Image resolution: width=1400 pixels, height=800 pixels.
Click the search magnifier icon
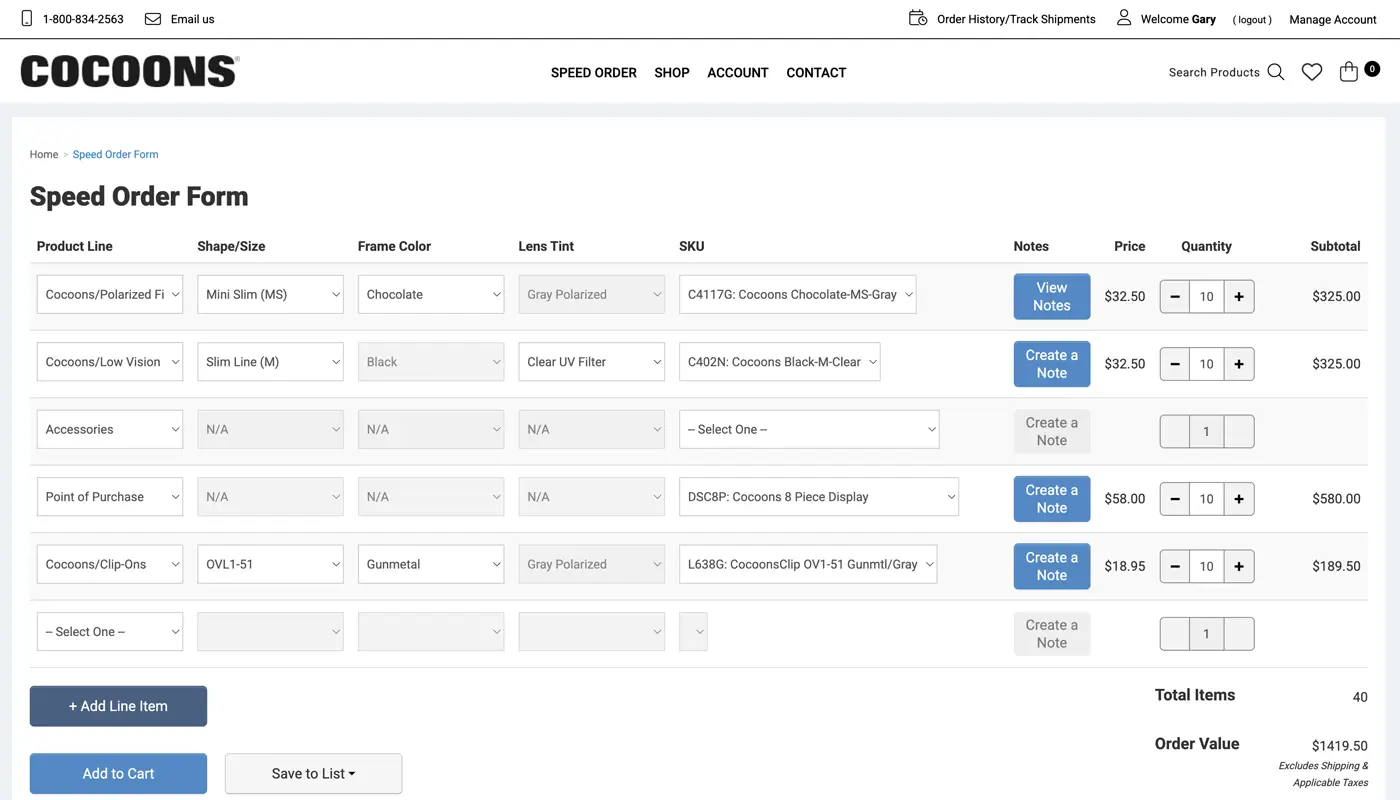(1276, 72)
